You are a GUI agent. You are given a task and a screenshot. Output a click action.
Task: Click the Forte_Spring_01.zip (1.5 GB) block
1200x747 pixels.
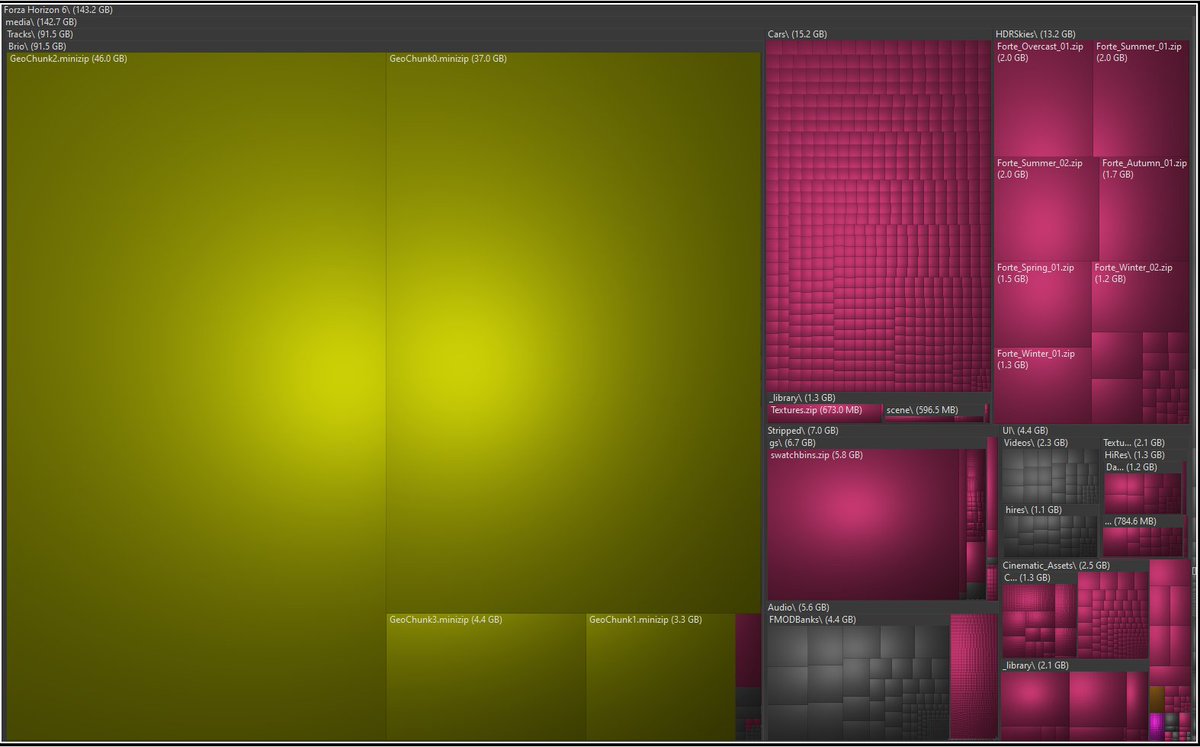point(1043,304)
